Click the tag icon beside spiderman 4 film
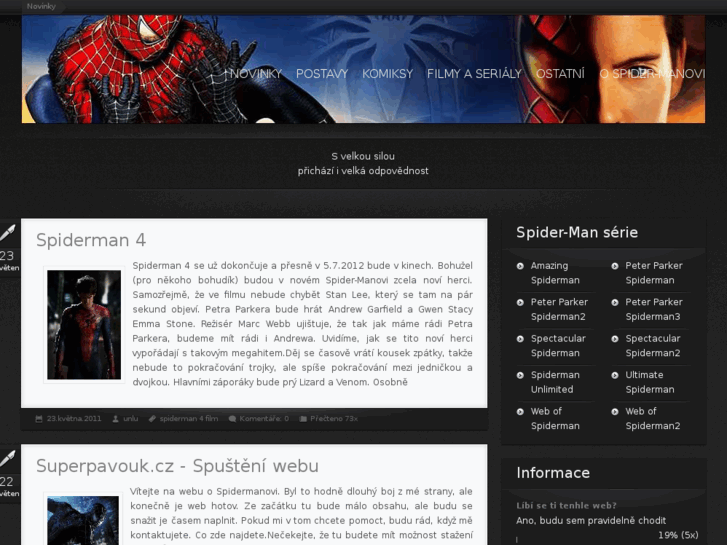The image size is (727, 545). point(152,419)
